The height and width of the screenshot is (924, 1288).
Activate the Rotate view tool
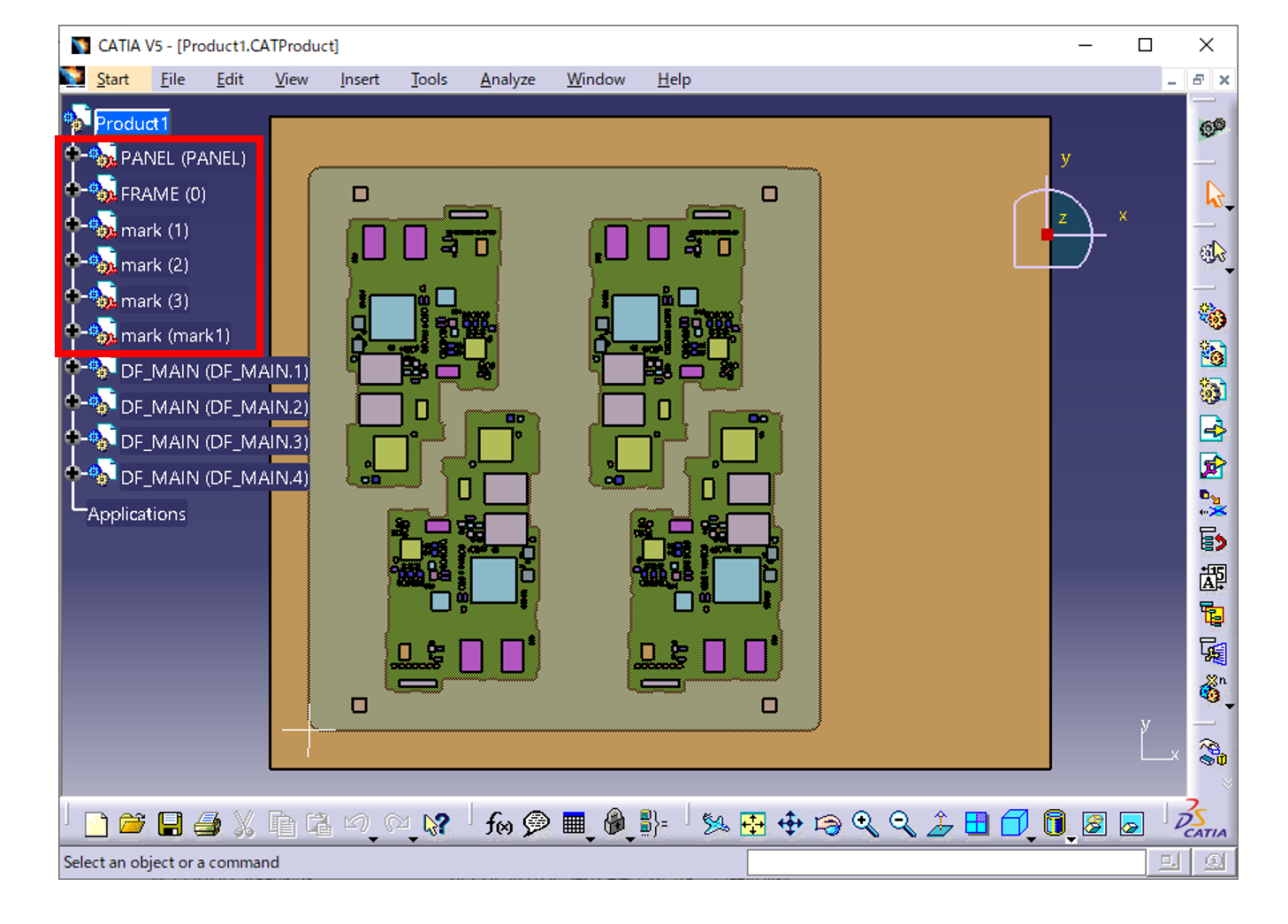pos(827,823)
